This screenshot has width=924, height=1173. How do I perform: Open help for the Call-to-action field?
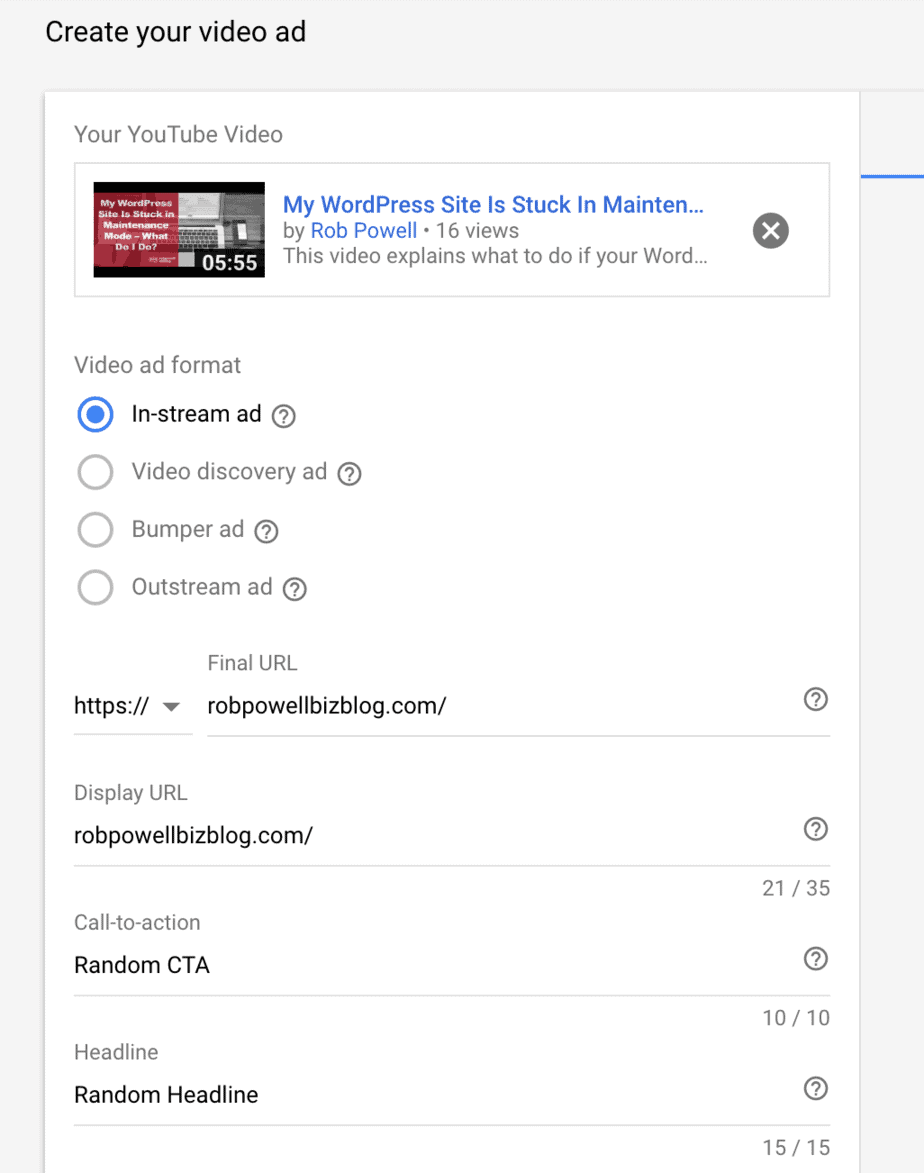[x=816, y=959]
